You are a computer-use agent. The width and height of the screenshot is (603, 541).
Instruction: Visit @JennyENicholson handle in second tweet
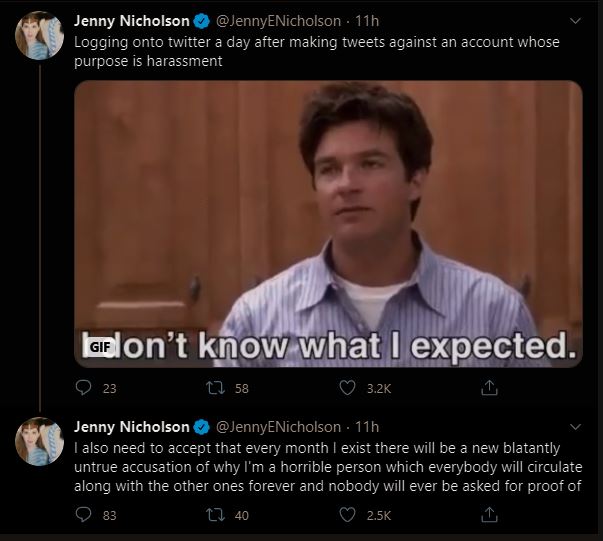pyautogui.click(x=277, y=426)
